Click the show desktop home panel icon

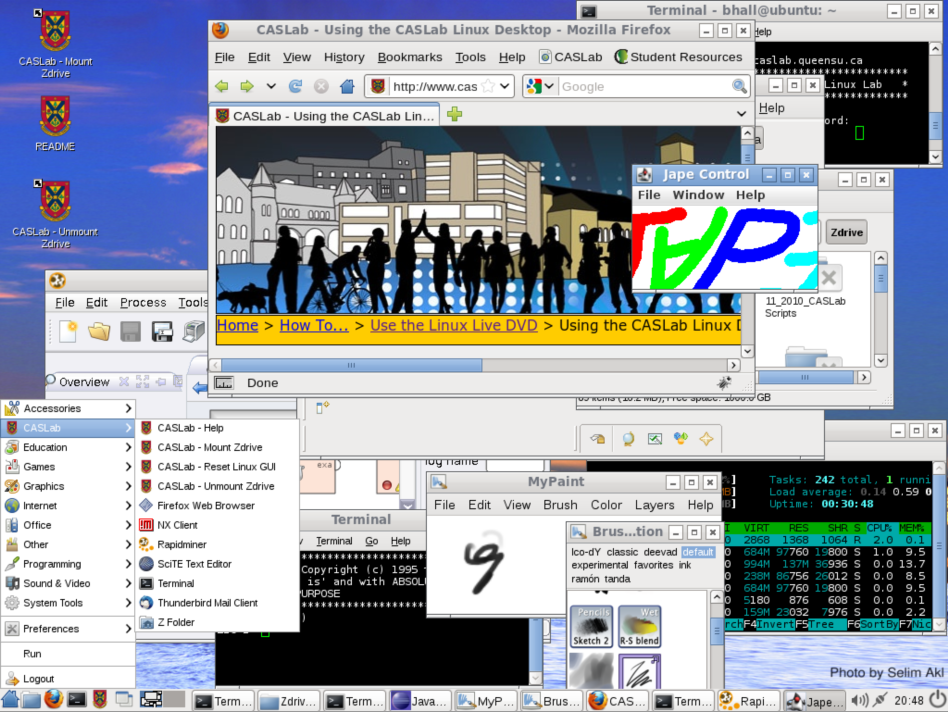[x=10, y=699]
